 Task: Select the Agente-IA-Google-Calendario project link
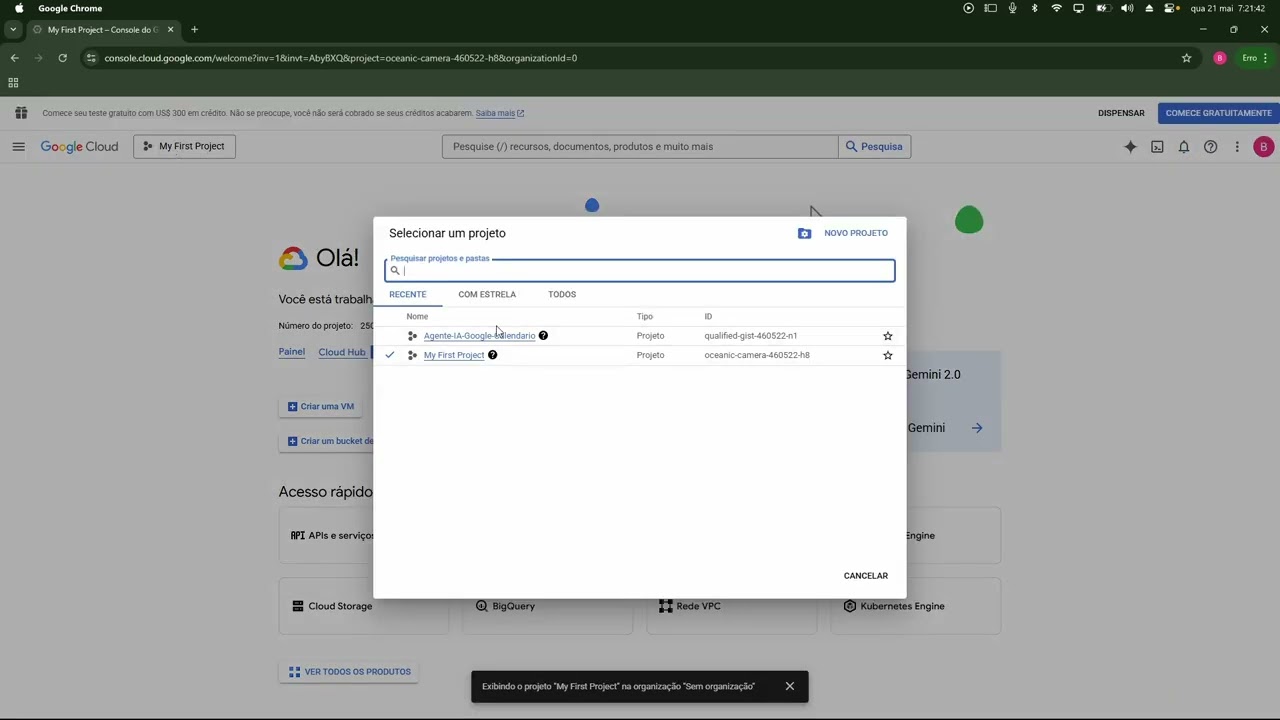(x=479, y=336)
